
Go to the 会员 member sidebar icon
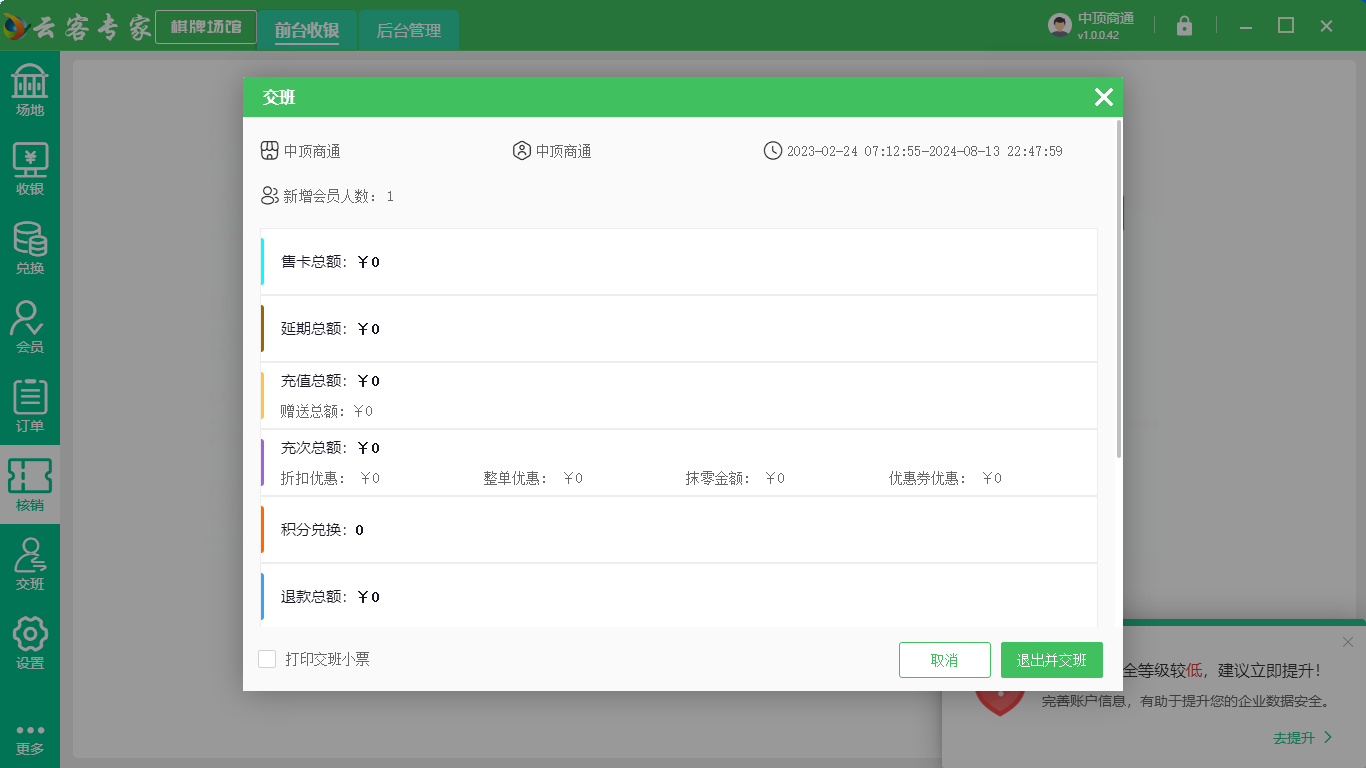coord(30,327)
